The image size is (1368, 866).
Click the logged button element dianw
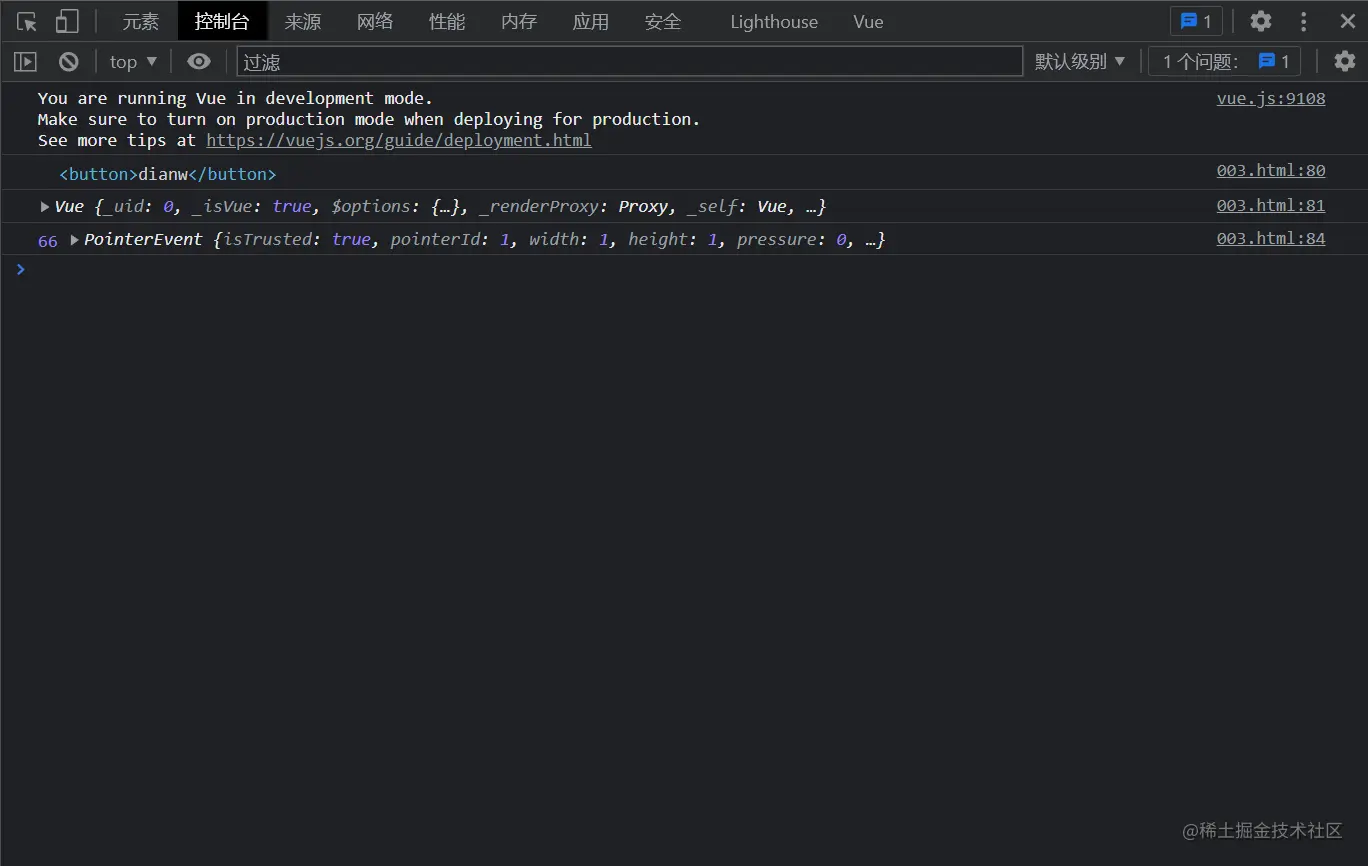pyautogui.click(x=168, y=174)
